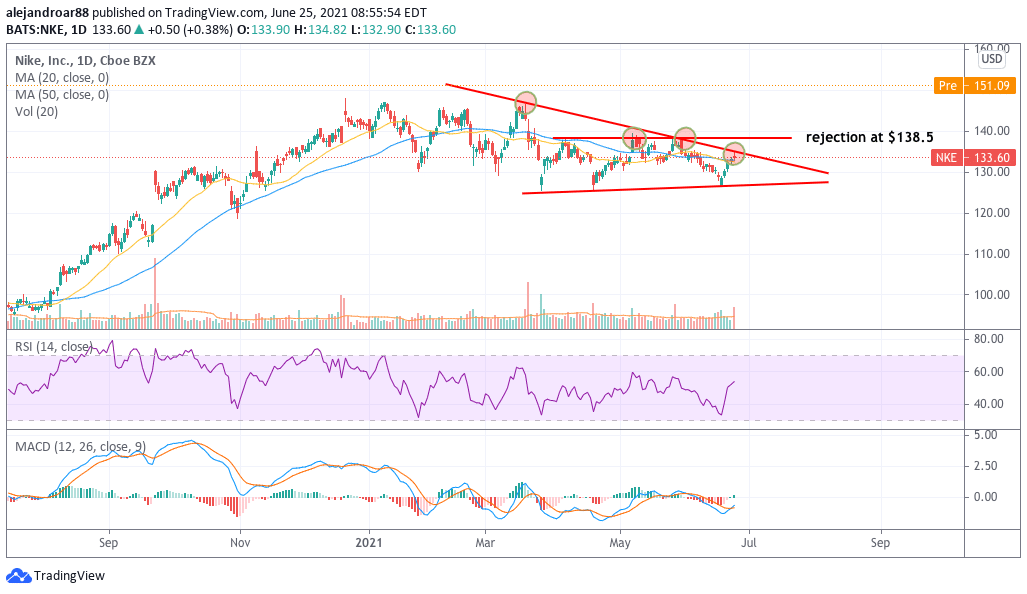Click the 2.50 MACD axis label
1027x594 pixels.
point(986,466)
